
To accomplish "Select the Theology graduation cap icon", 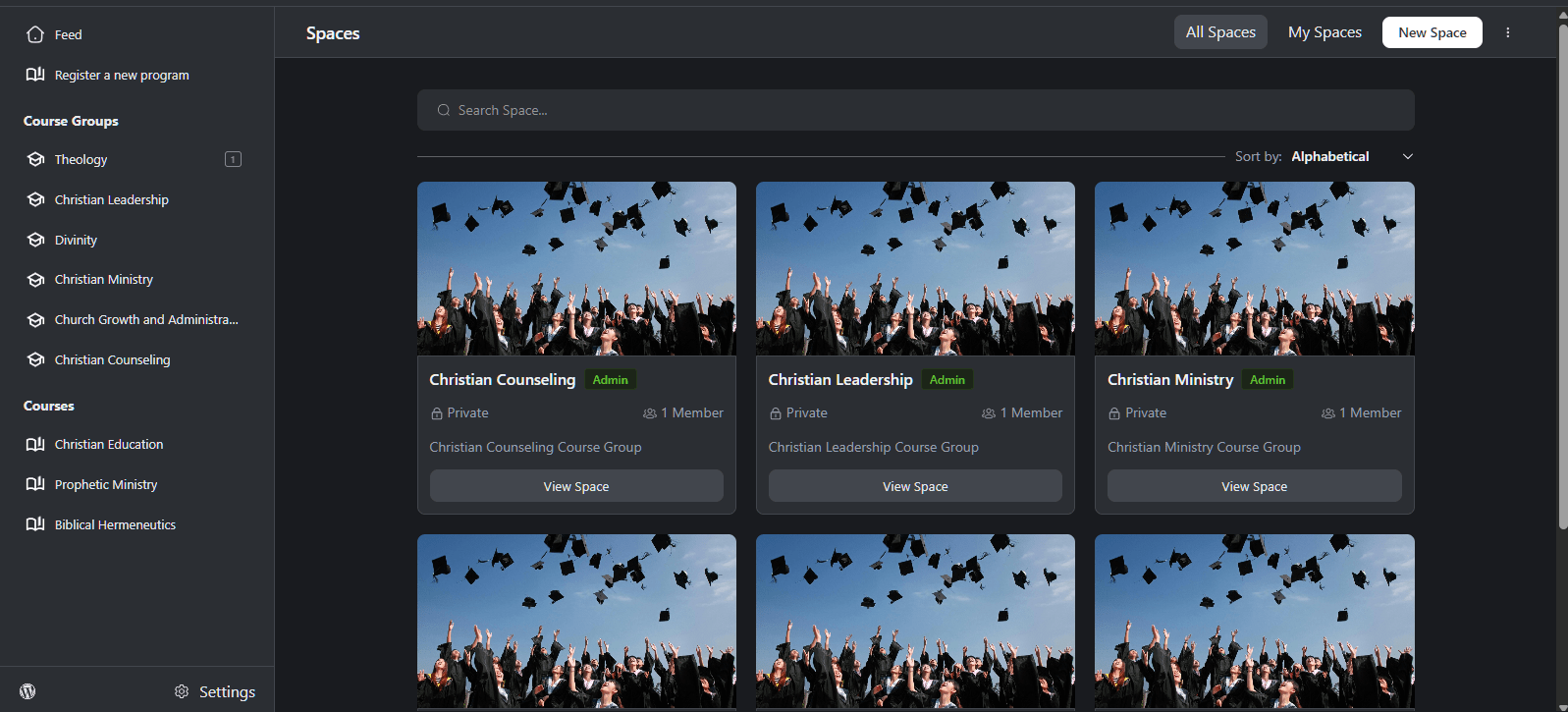I will (x=36, y=159).
